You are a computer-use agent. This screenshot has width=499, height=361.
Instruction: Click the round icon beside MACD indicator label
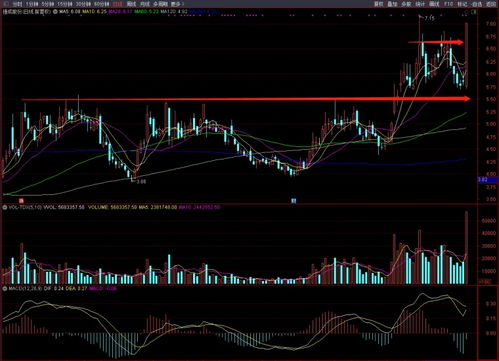coord(5,288)
